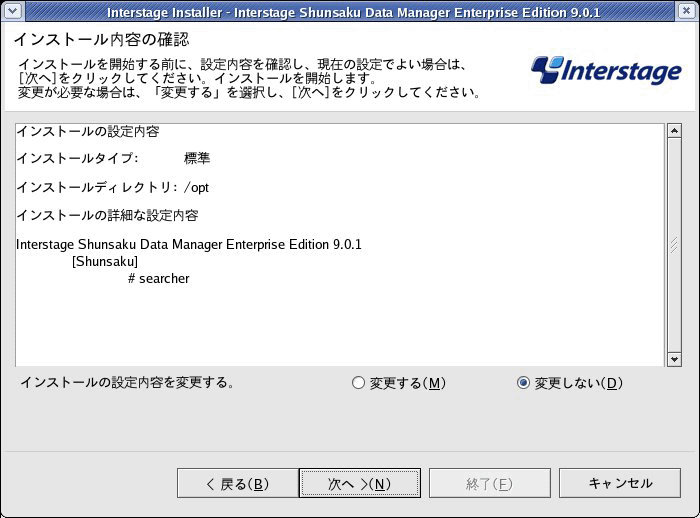Screen dimensions: 700x518
Task: Close the Interstage Installer window
Action: click(686, 11)
